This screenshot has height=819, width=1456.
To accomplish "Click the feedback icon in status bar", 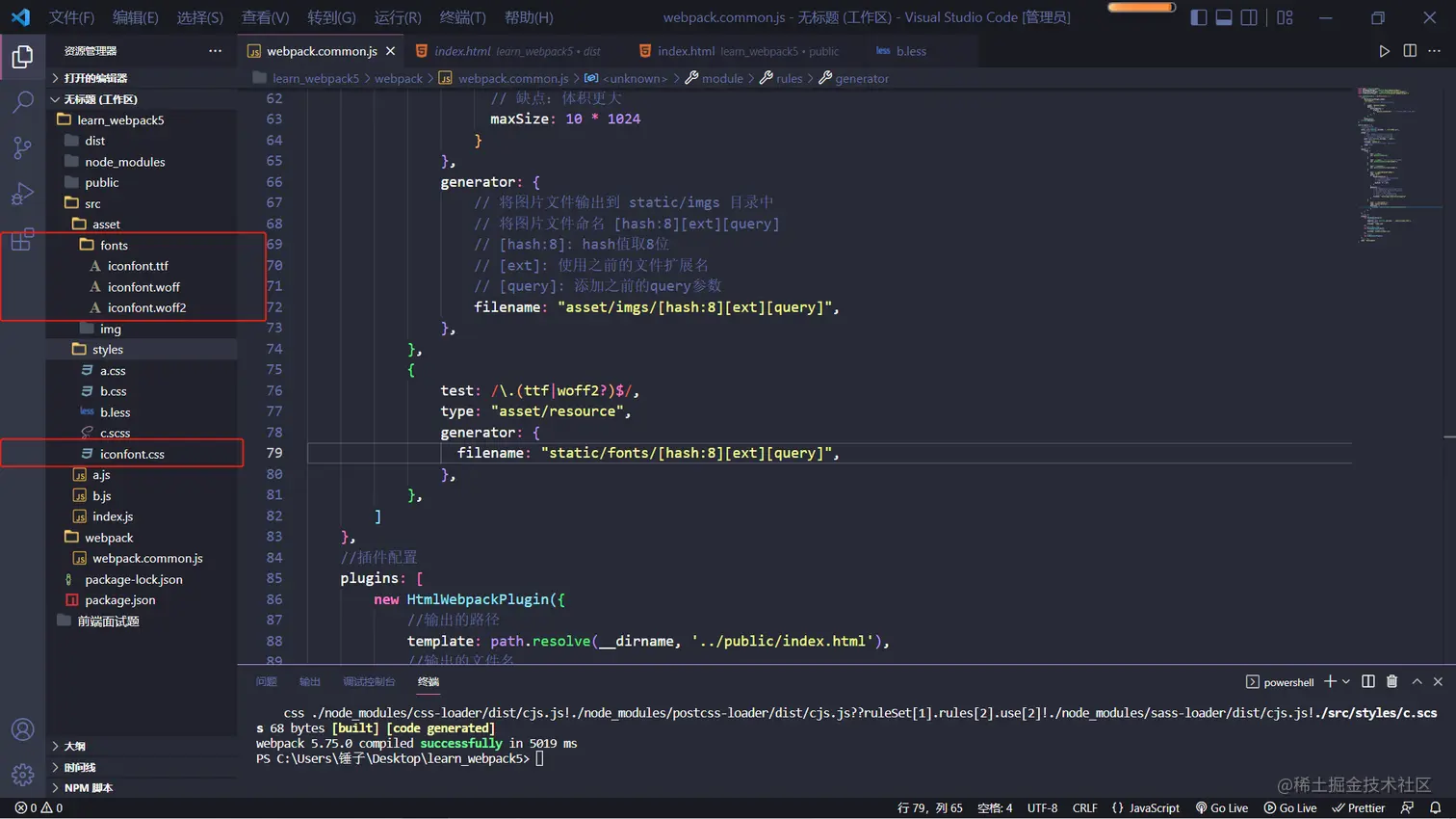I will click(x=1408, y=807).
